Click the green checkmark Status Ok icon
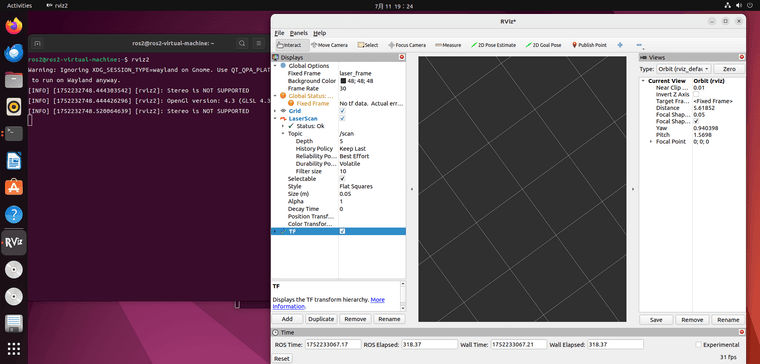Screen dimensions: 760x364 coord(291,126)
